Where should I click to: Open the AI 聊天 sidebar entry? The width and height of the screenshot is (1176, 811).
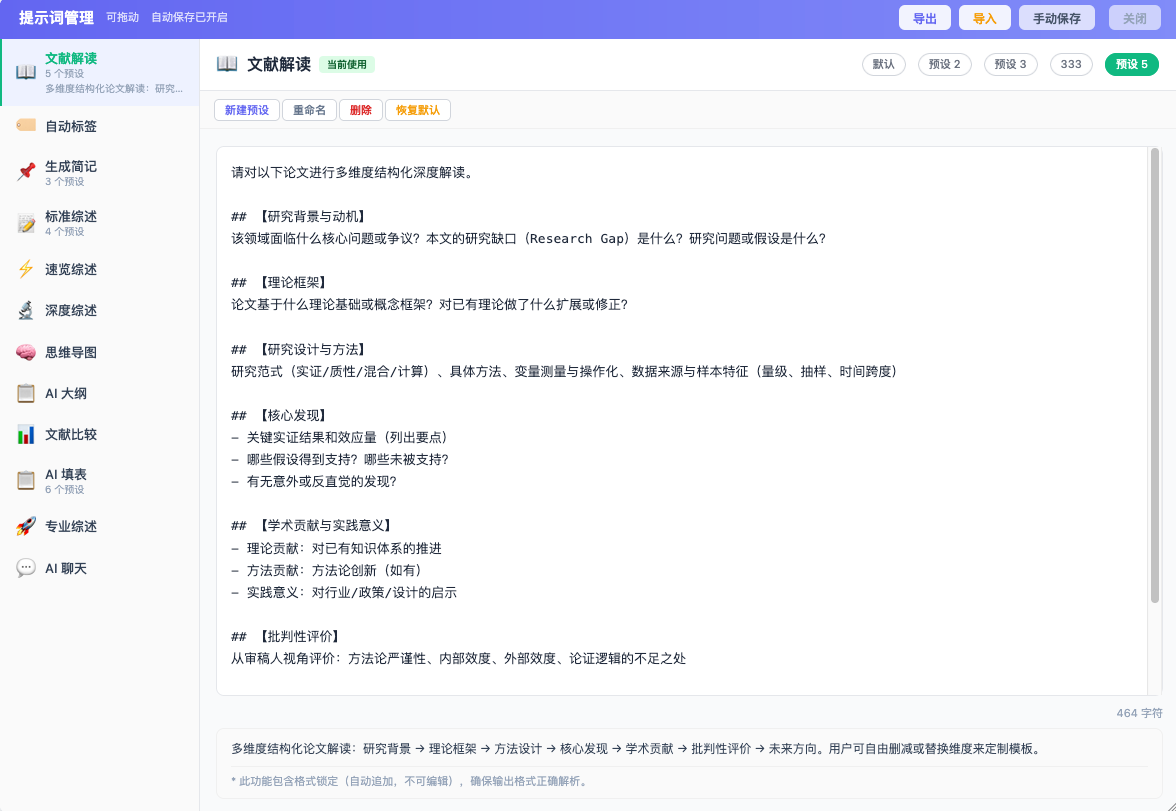coord(100,568)
